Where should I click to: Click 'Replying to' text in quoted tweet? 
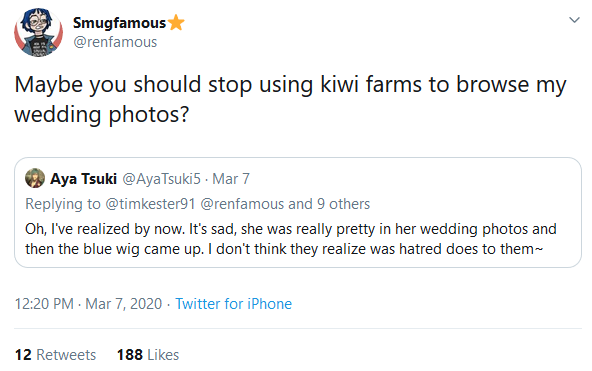pyautogui.click(x=63, y=204)
